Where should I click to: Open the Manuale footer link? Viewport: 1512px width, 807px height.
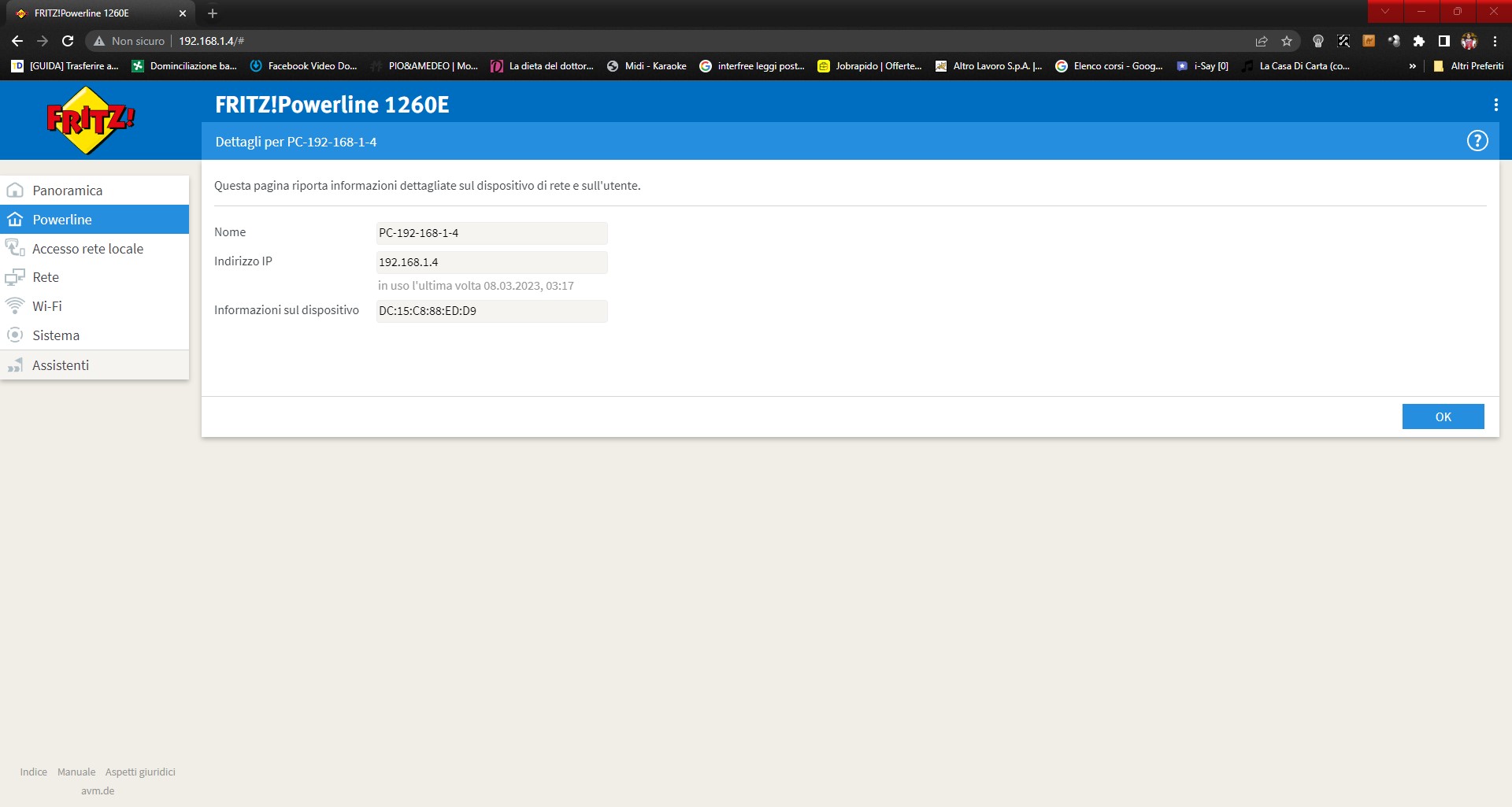(x=76, y=772)
